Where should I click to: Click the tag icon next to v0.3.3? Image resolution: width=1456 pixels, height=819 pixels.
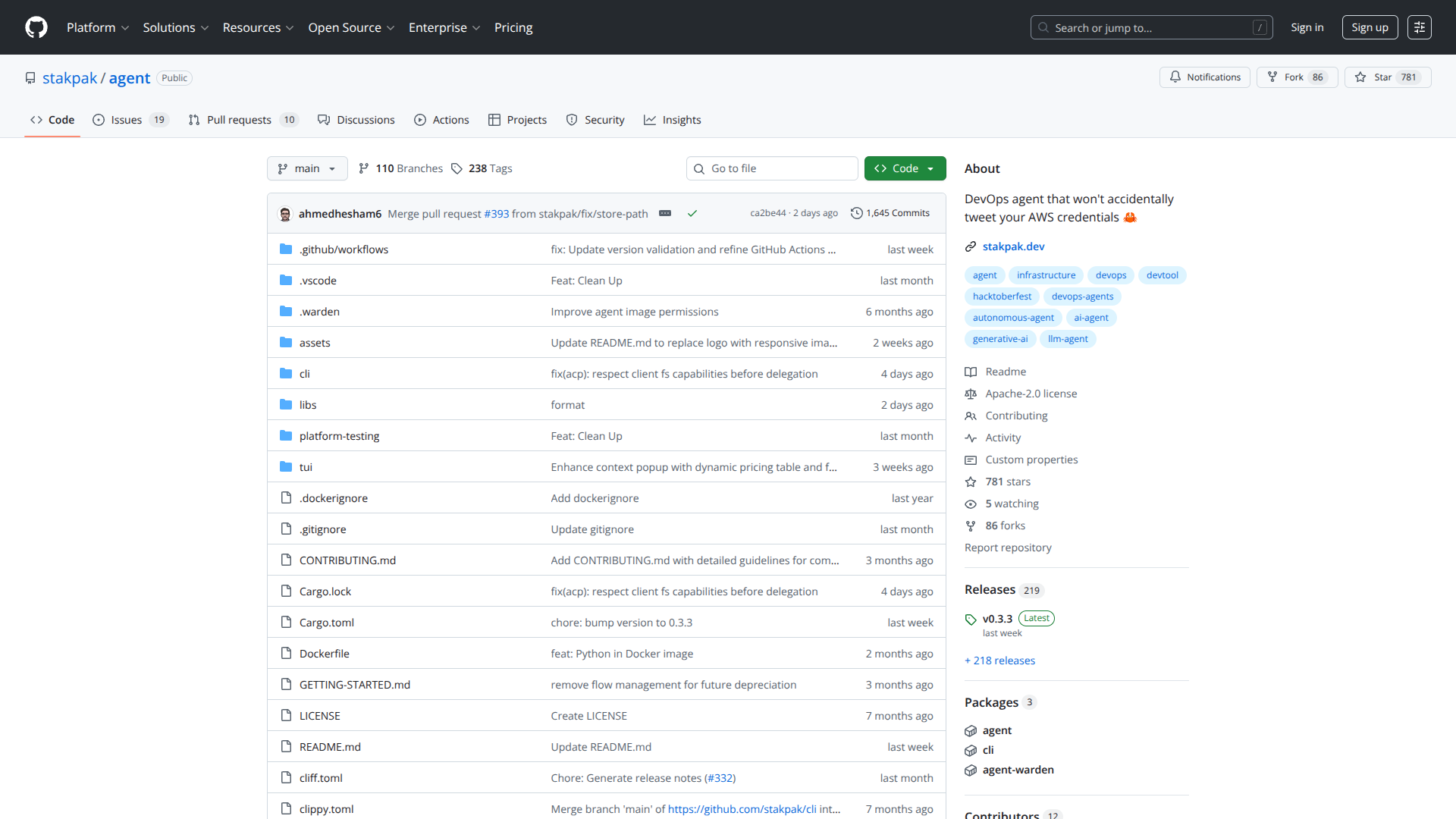[971, 618]
